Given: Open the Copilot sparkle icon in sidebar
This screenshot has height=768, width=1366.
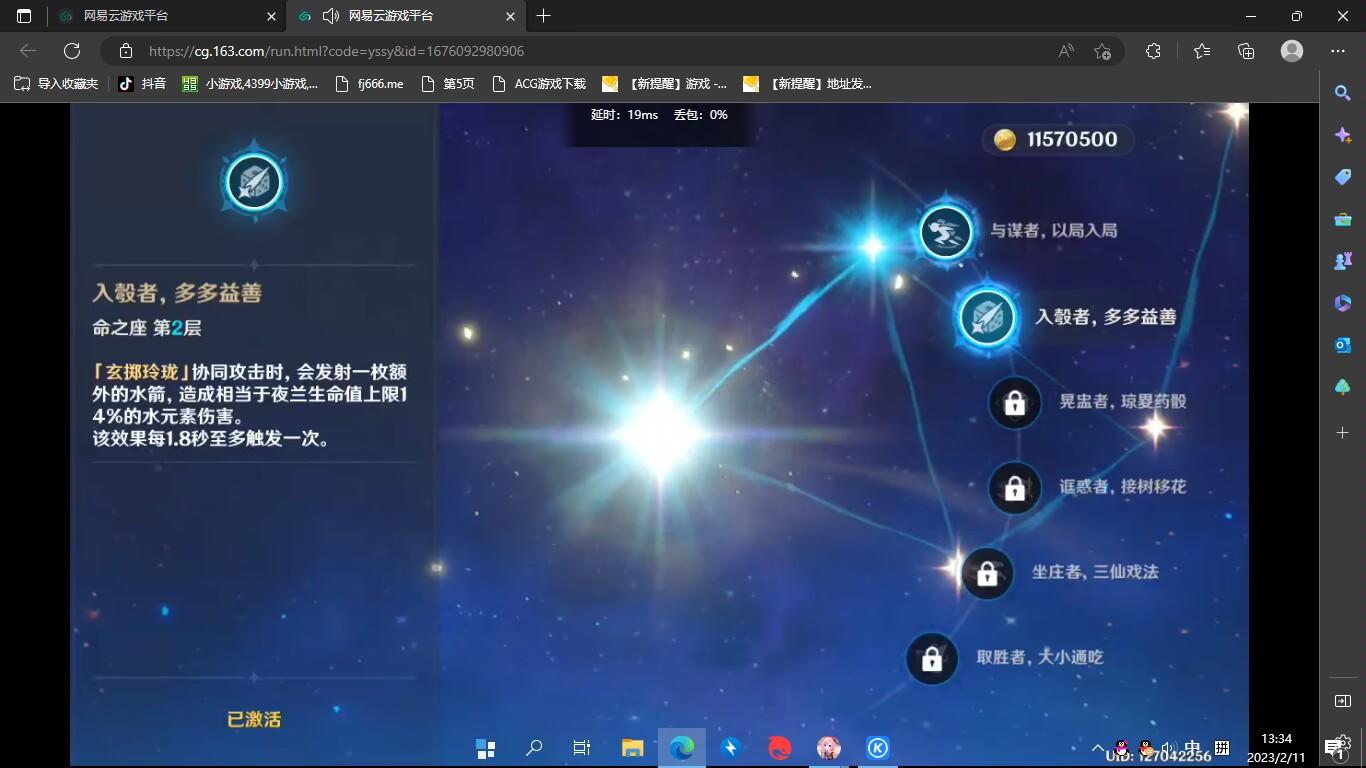Looking at the screenshot, I should click(x=1343, y=135).
